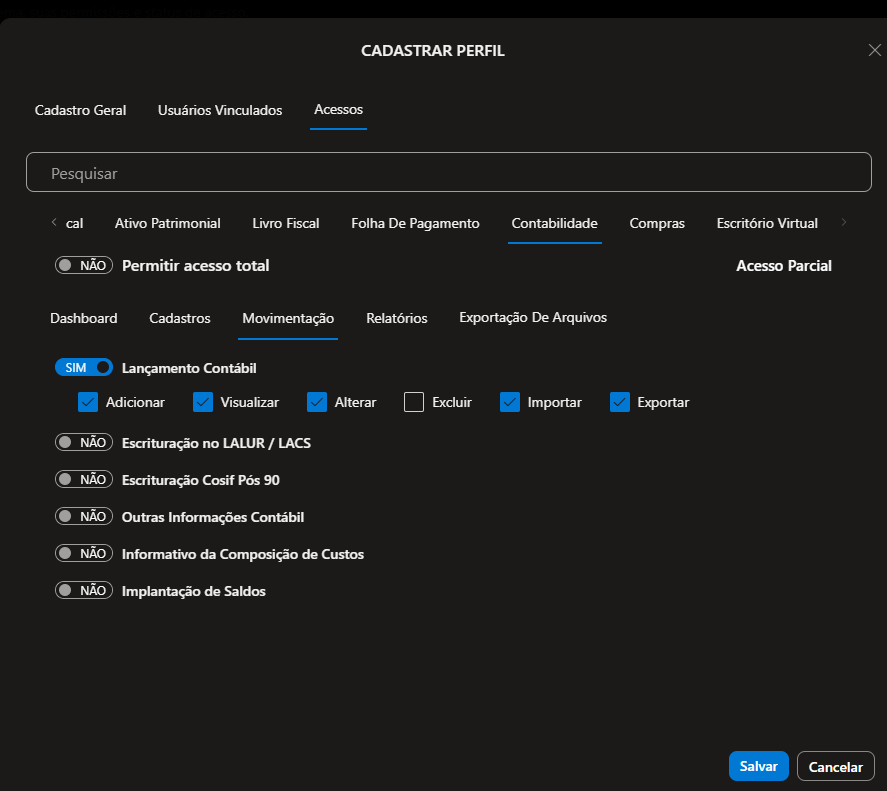The height and width of the screenshot is (791, 887).
Task: Toggle Permitir acesso total switch
Action: point(84,266)
